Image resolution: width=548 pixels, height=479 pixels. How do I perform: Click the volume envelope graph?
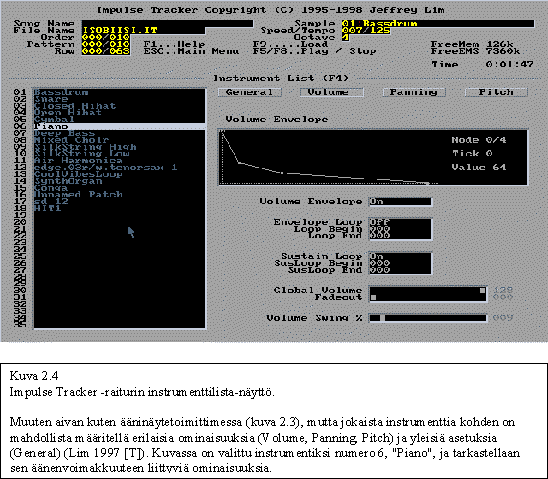tap(373, 157)
